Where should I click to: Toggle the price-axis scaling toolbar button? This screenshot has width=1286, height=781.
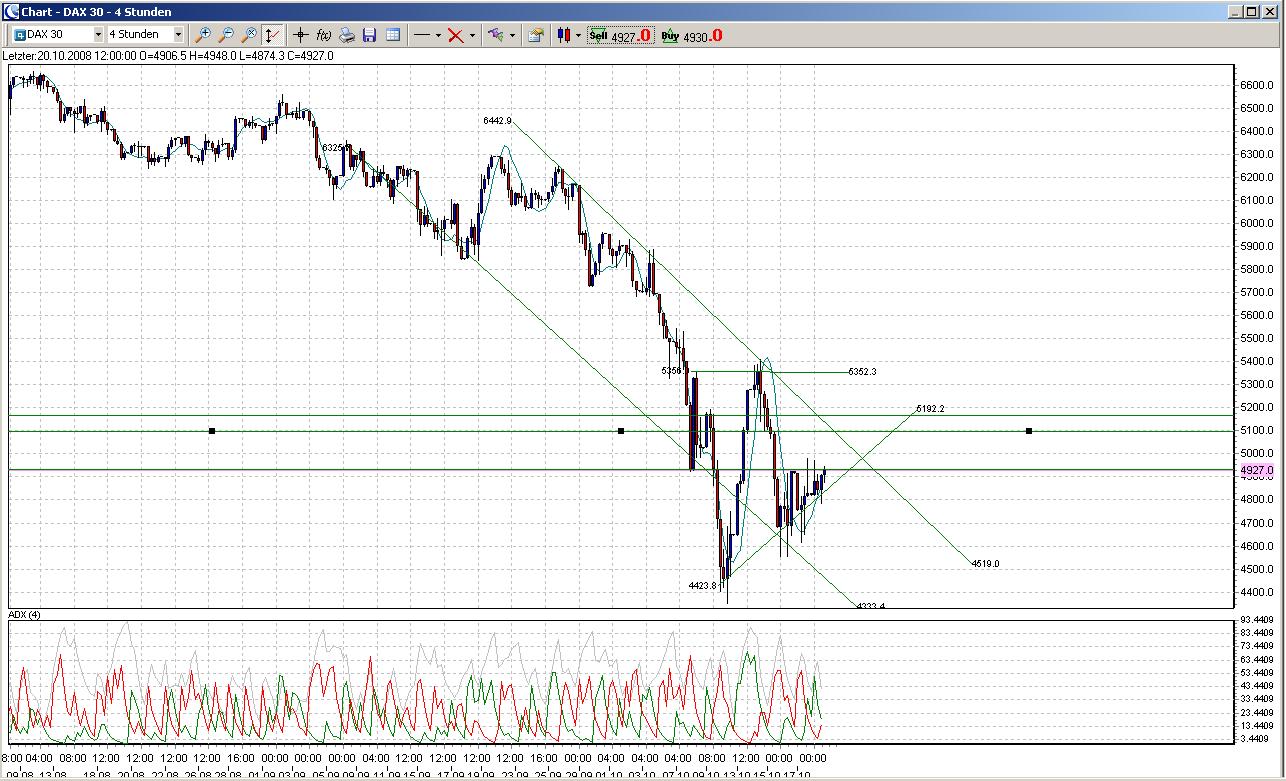click(272, 35)
